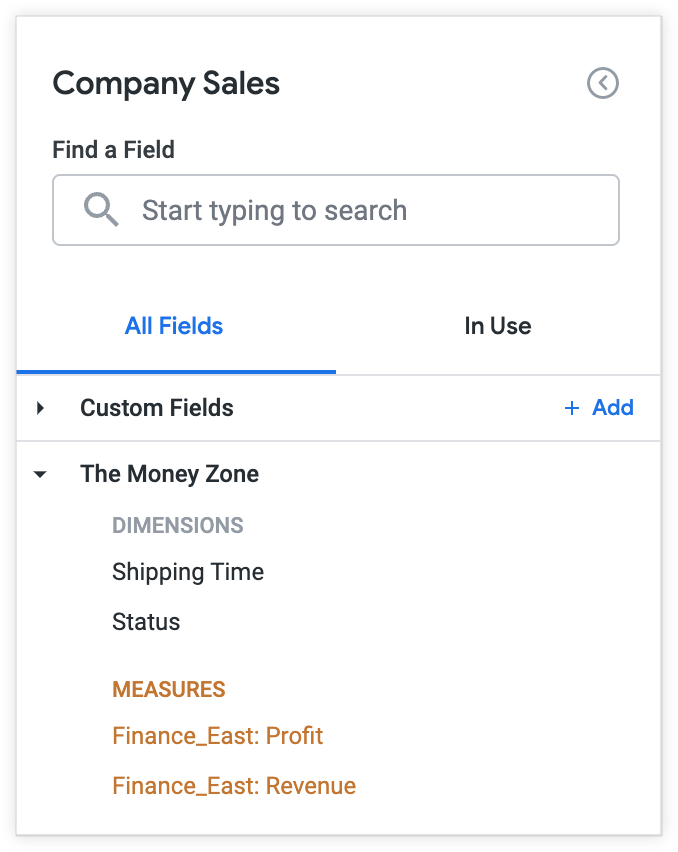Select the Shipping Time dimension
Viewport: 678px width, 852px height.
[188, 572]
